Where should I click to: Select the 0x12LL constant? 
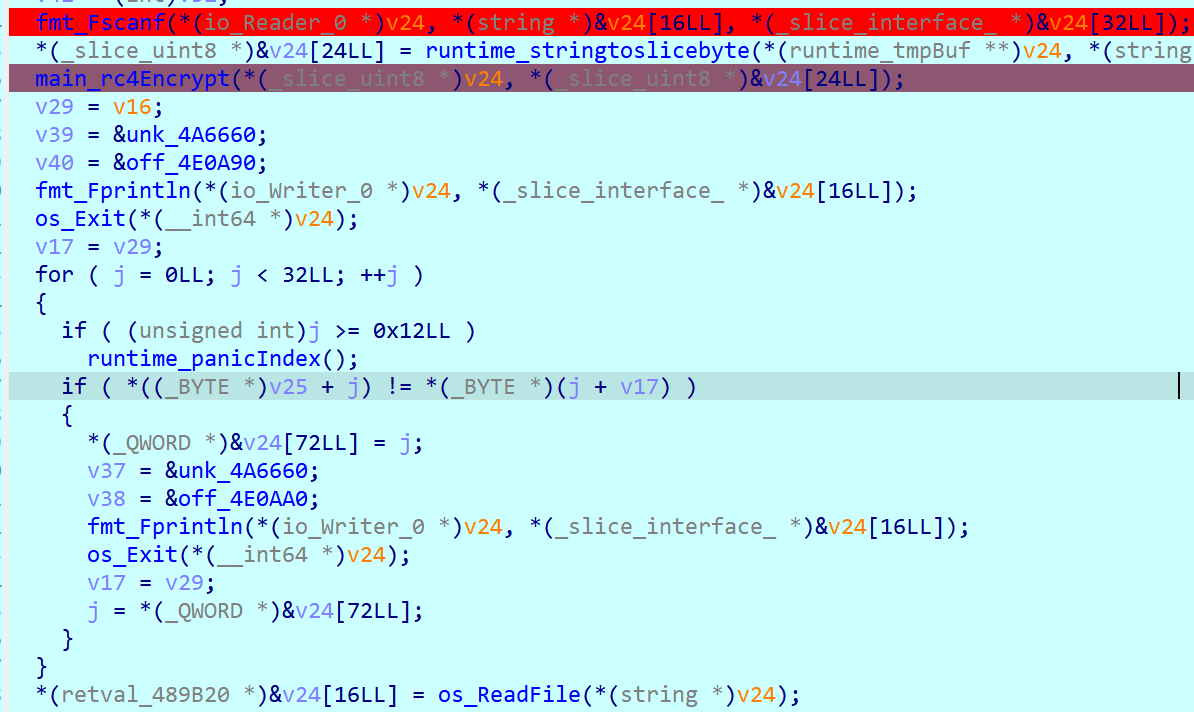pyautogui.click(x=424, y=330)
